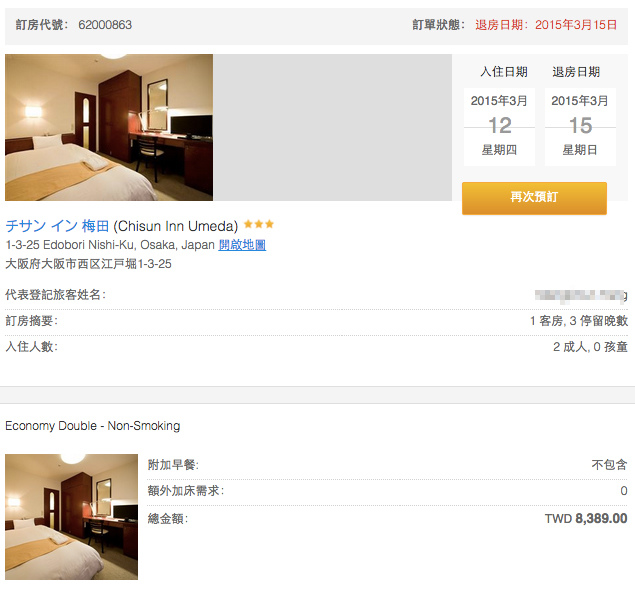Click the booking number 62000863
Image resolution: width=635 pixels, height=589 pixels.
coord(105,25)
